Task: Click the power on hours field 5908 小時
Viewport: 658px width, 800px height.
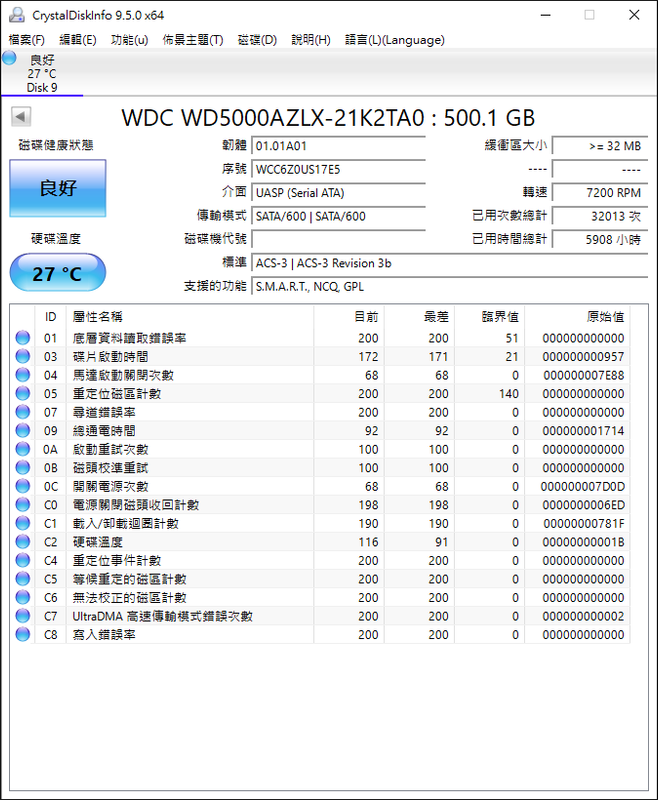Action: pyautogui.click(x=600, y=240)
